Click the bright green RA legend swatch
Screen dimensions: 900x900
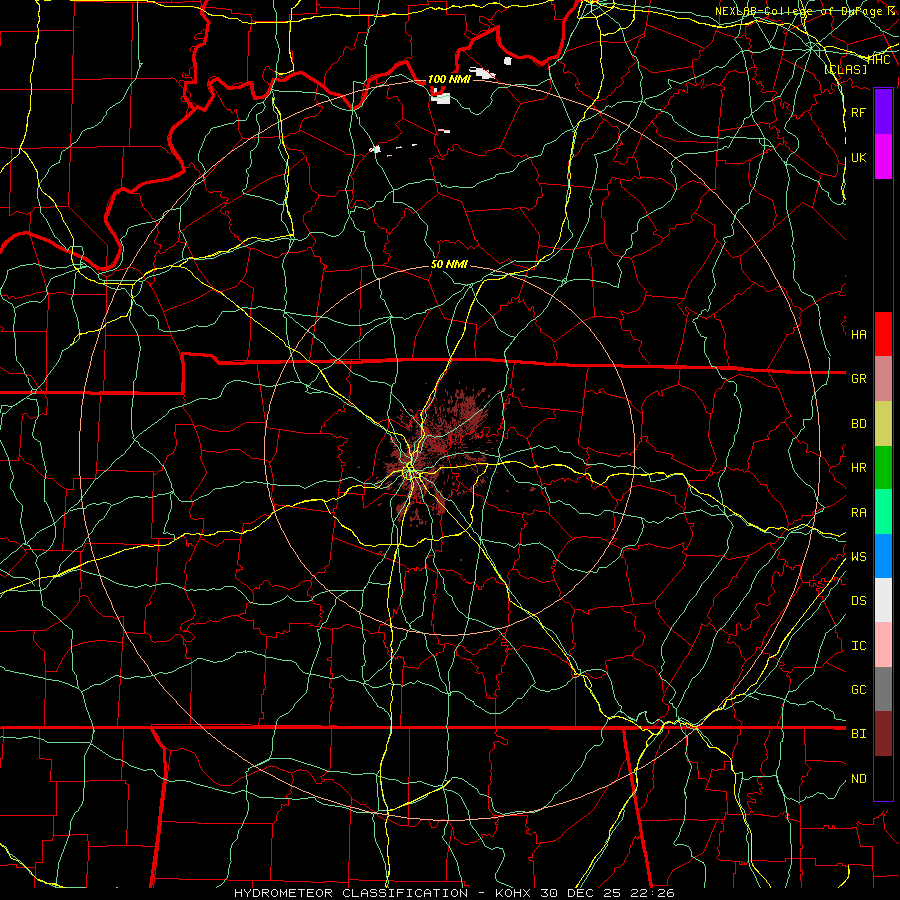pos(883,512)
